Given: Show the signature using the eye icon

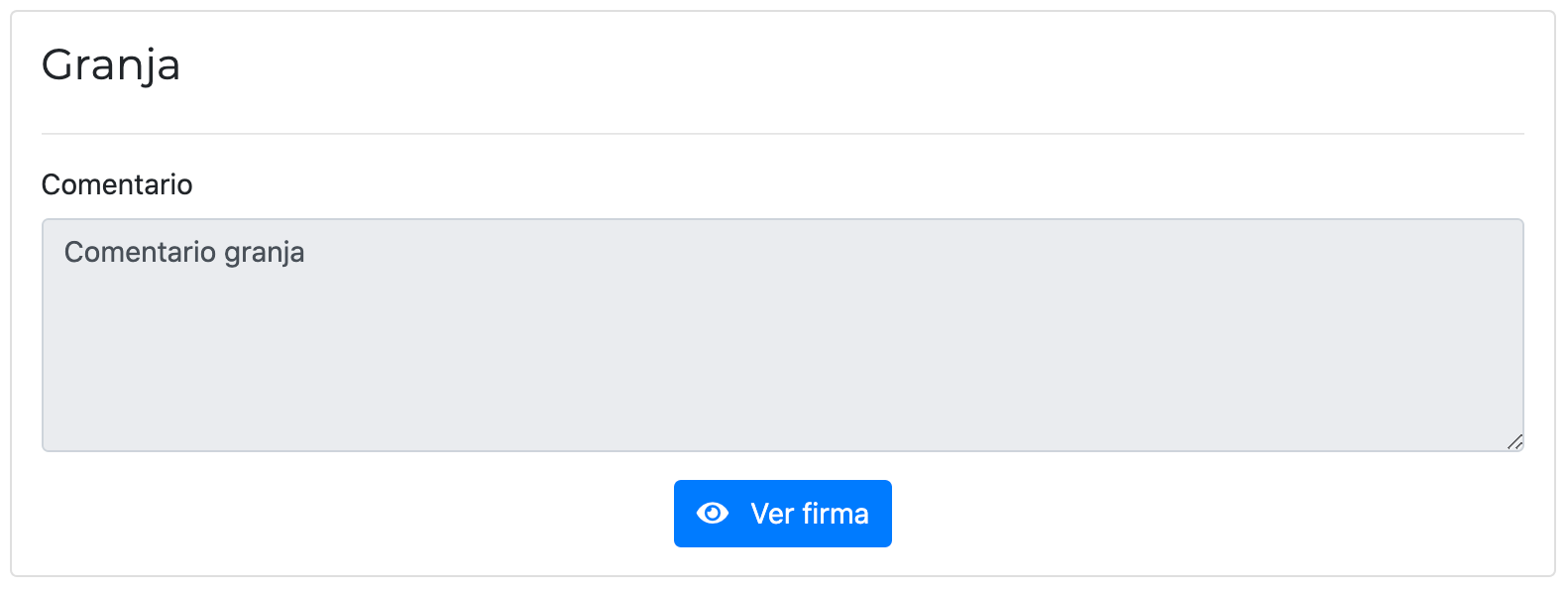Looking at the screenshot, I should pyautogui.click(x=713, y=513).
